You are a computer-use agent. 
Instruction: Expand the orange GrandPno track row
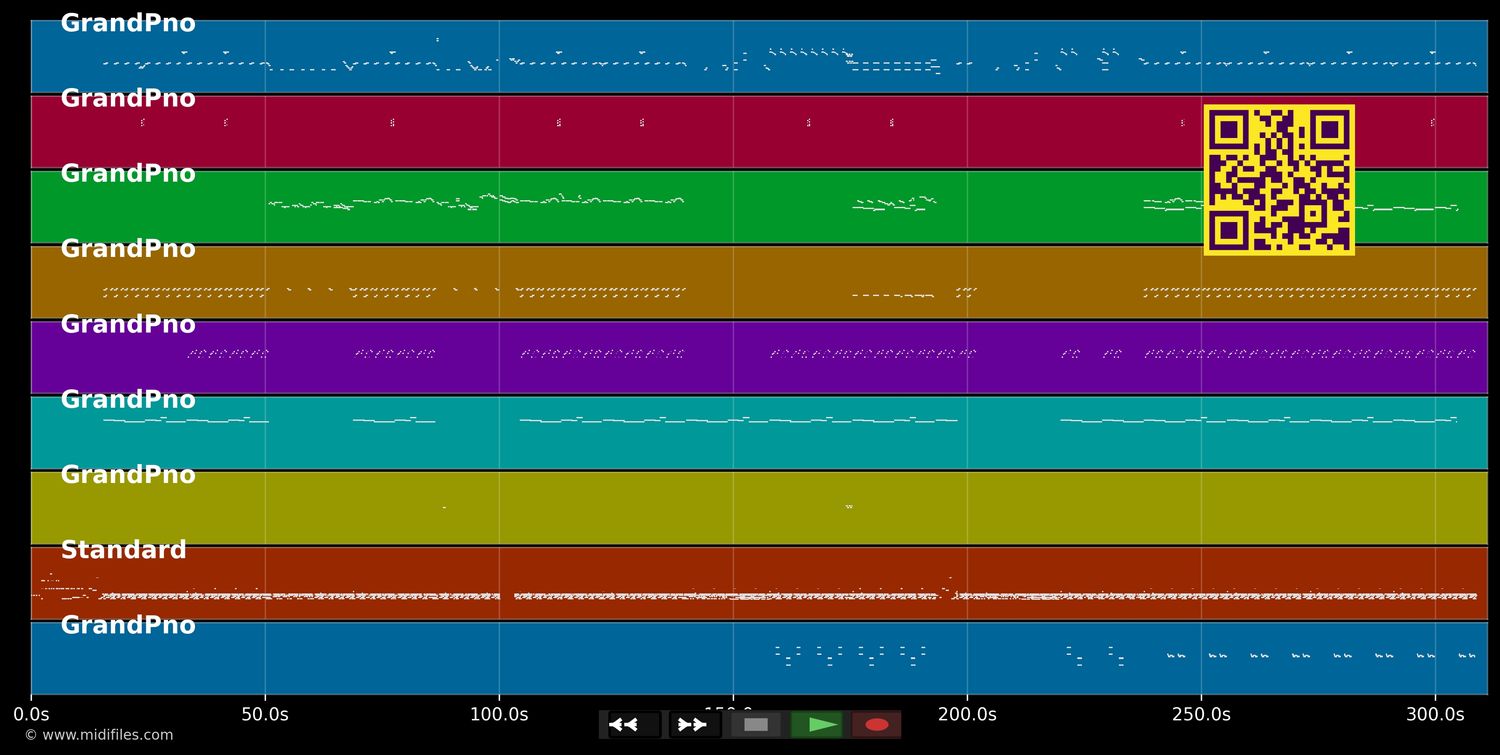(x=127, y=247)
